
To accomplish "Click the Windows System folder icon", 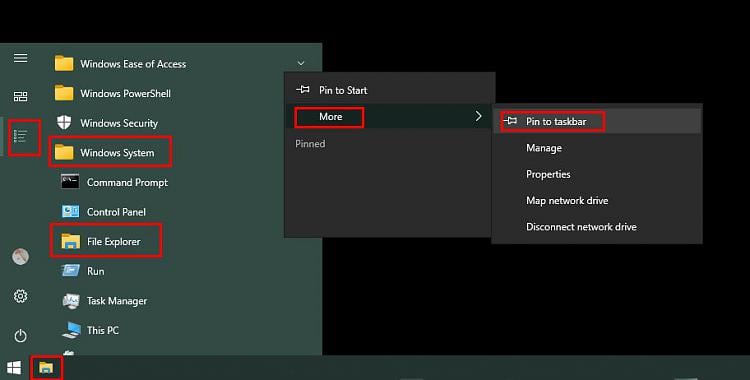I will (x=64, y=153).
